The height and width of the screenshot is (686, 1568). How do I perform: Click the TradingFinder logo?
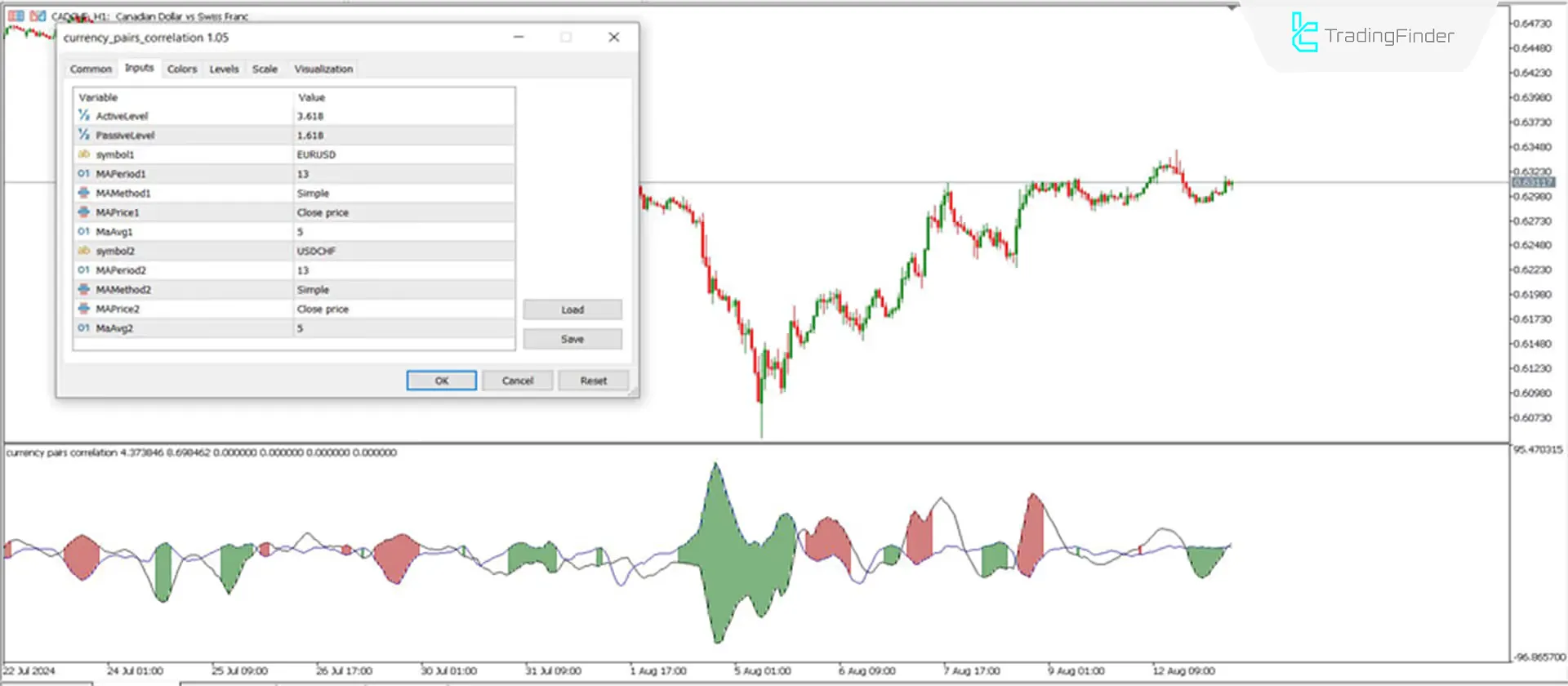[1372, 35]
